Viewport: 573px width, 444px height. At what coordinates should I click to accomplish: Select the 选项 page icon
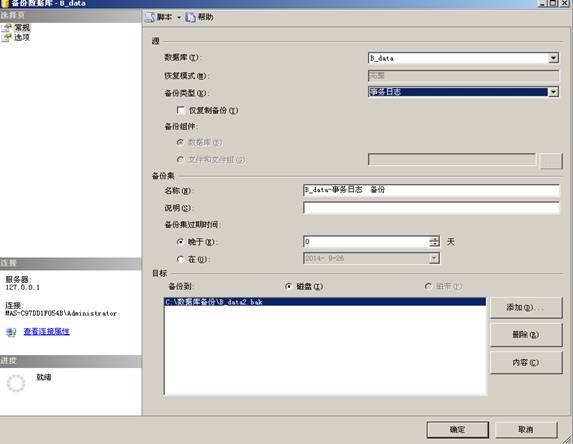(x=6, y=37)
